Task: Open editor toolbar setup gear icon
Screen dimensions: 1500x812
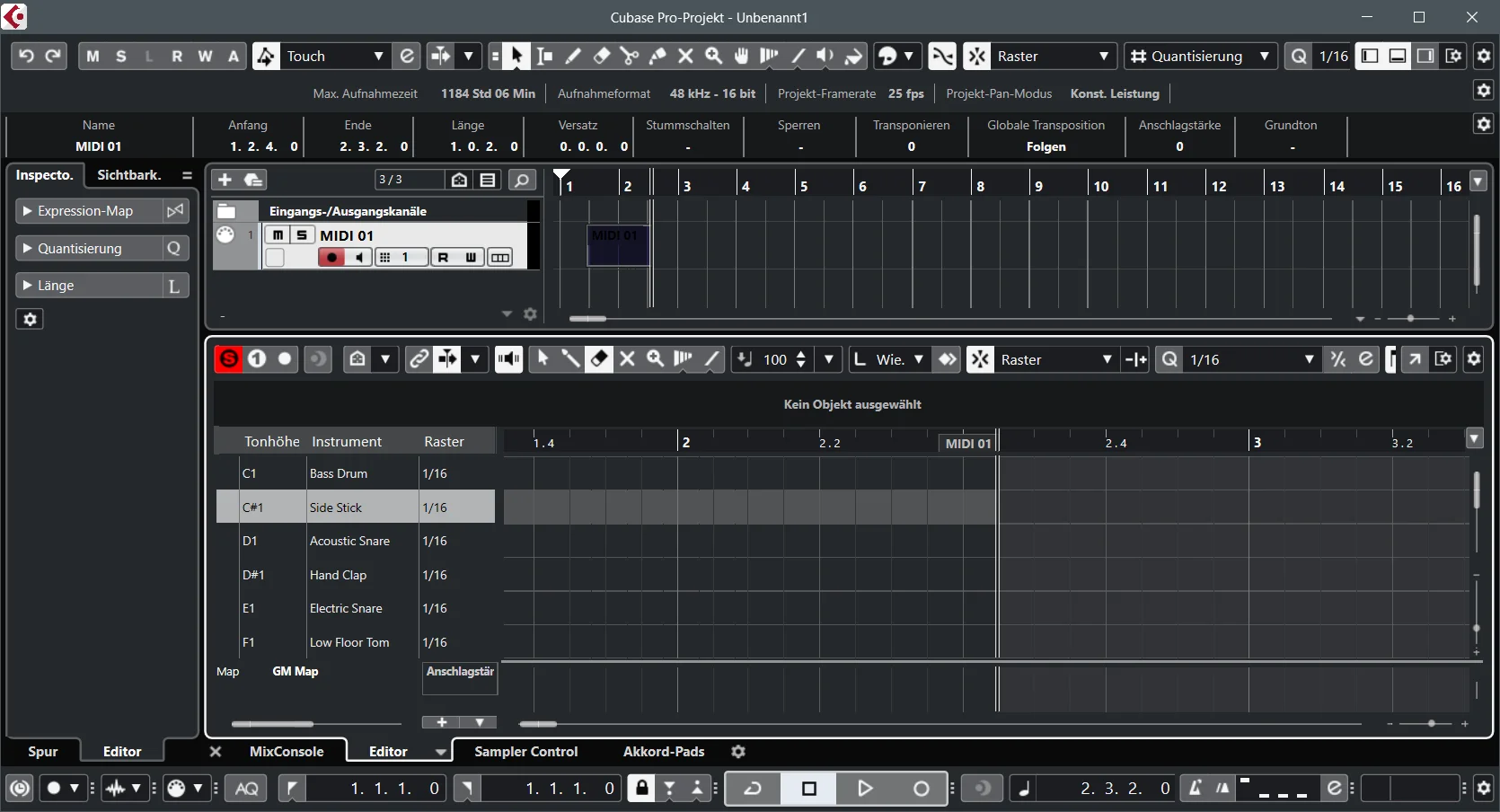Action: pos(1474,359)
